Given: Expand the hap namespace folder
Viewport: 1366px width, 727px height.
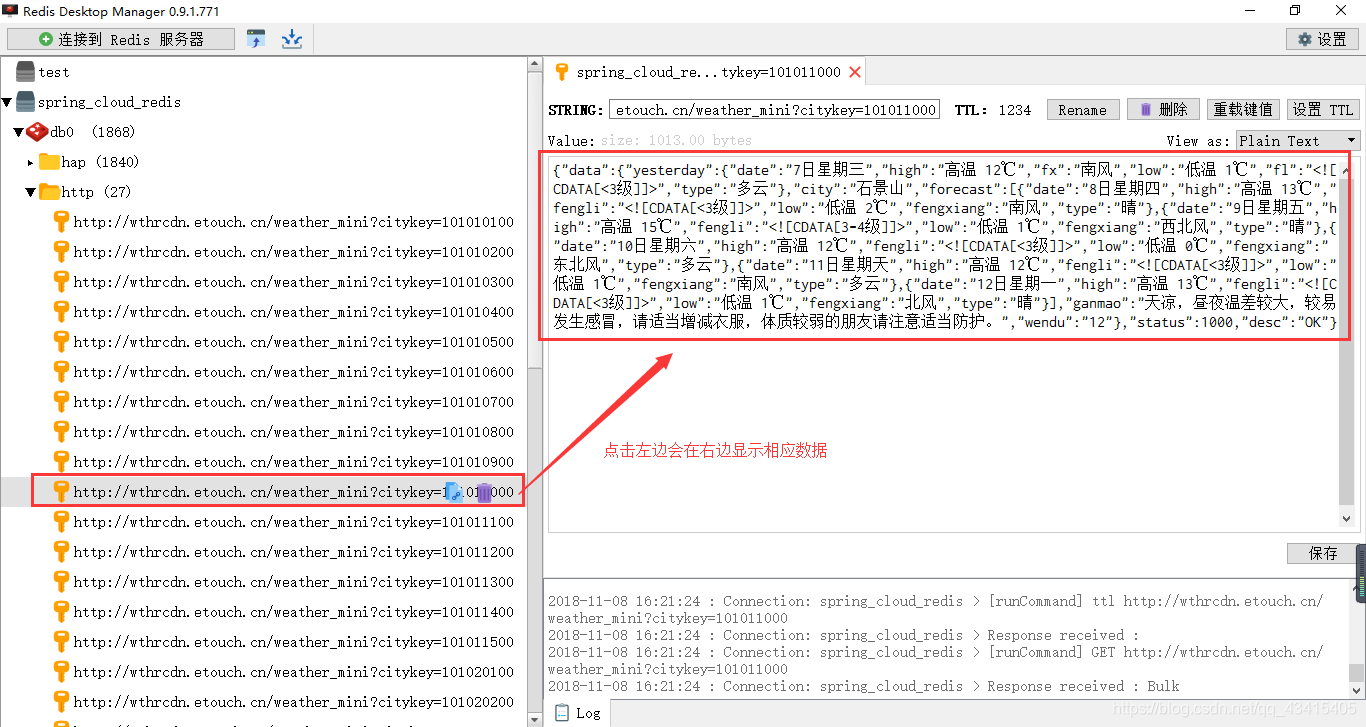Looking at the screenshot, I should (31, 162).
